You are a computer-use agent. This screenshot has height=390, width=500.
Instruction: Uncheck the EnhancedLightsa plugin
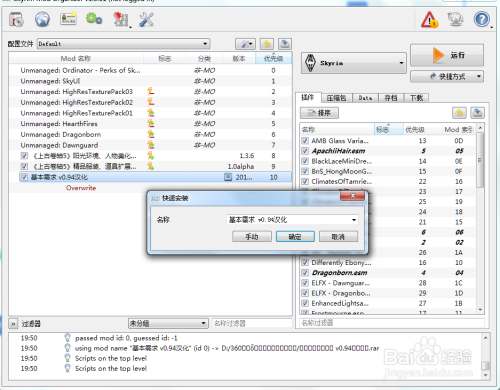click(x=305, y=303)
